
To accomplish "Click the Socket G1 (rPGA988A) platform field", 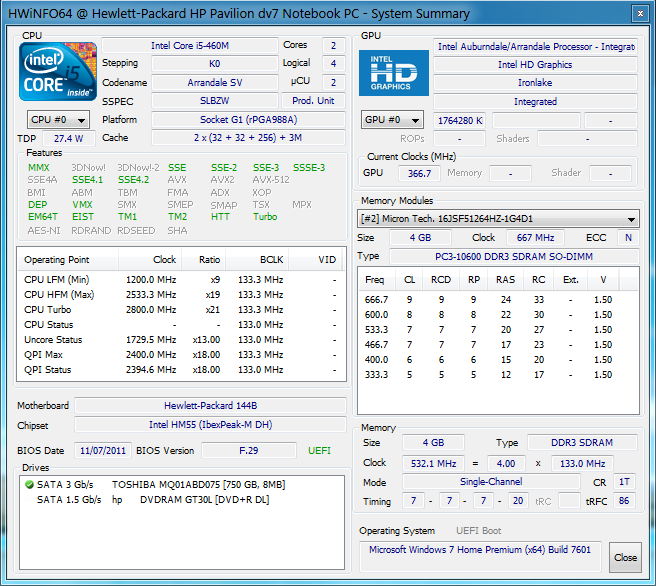I will [x=249, y=120].
